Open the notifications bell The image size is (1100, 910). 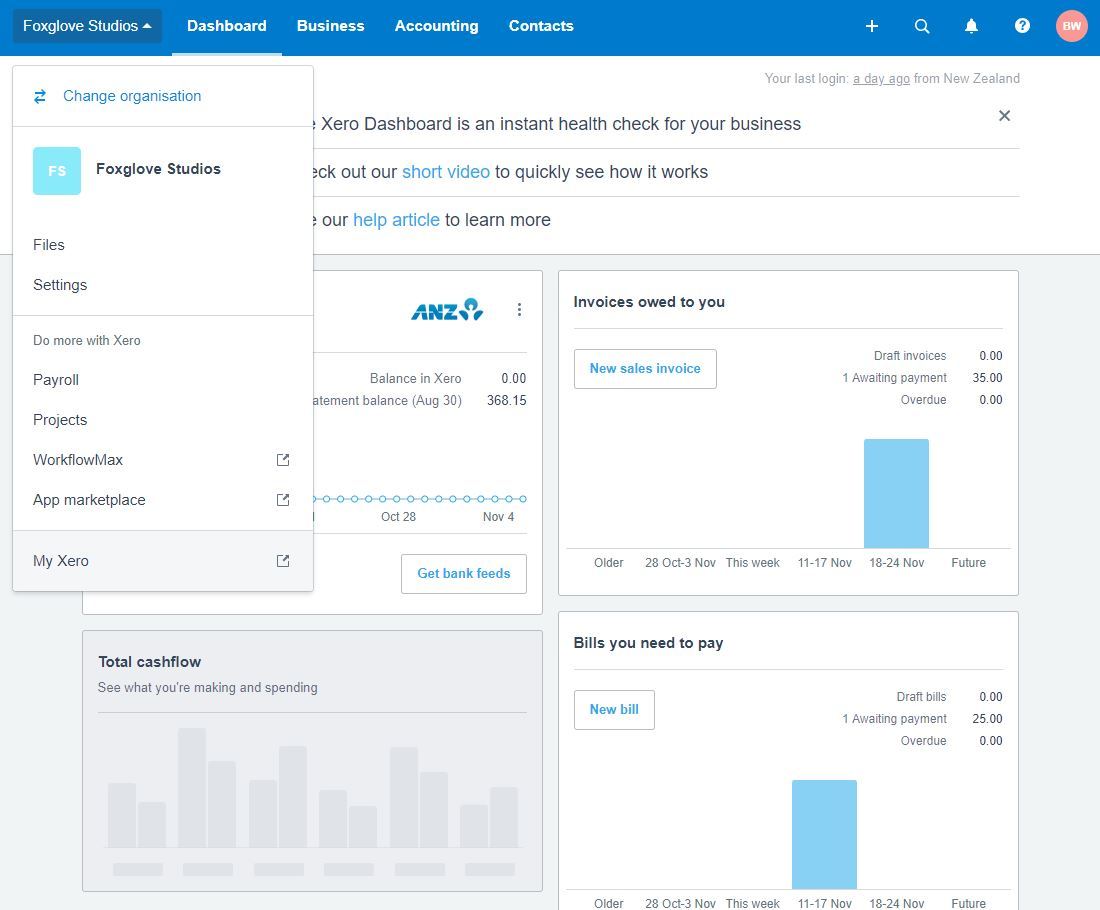tap(971, 26)
